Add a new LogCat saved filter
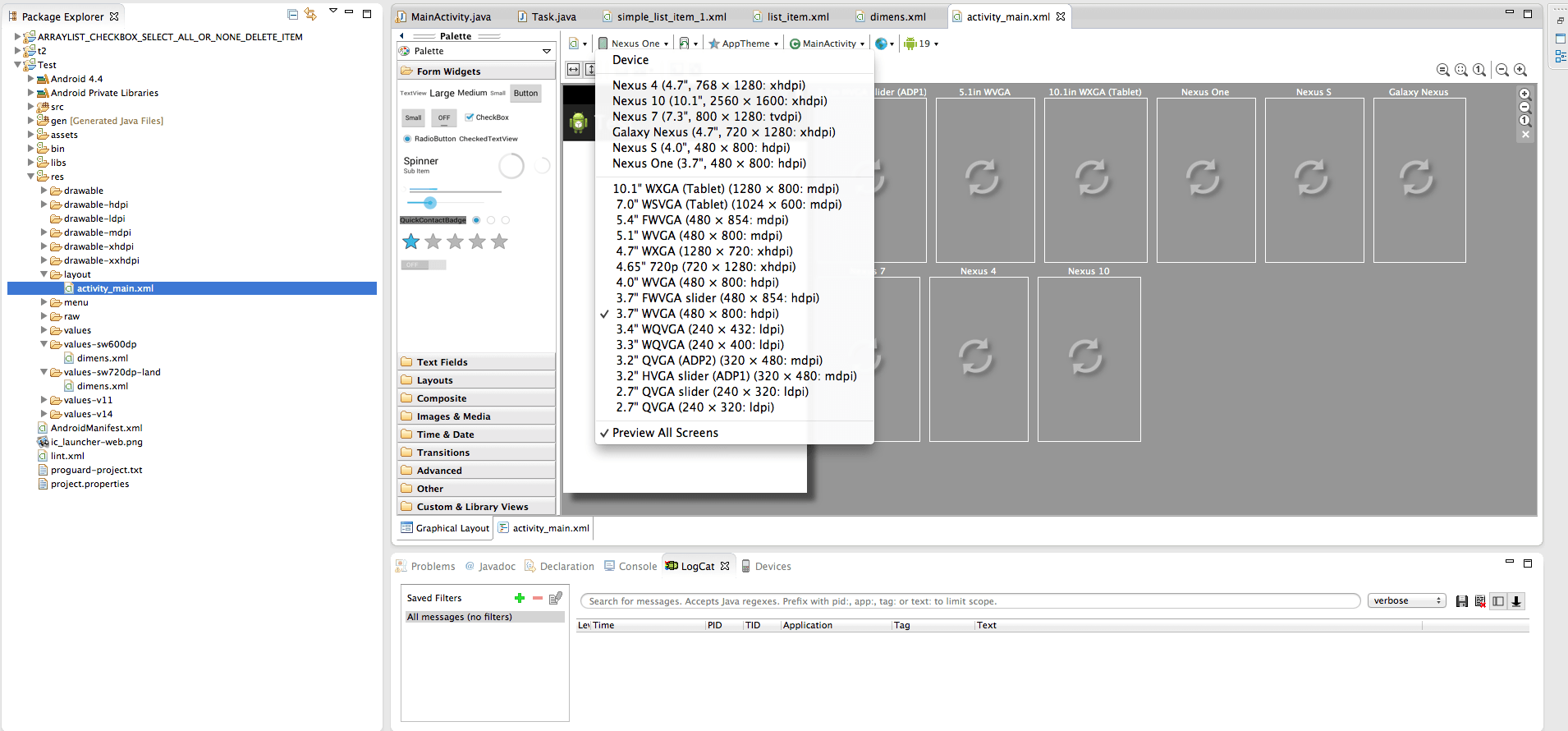Image resolution: width=1568 pixels, height=731 pixels. (x=520, y=598)
